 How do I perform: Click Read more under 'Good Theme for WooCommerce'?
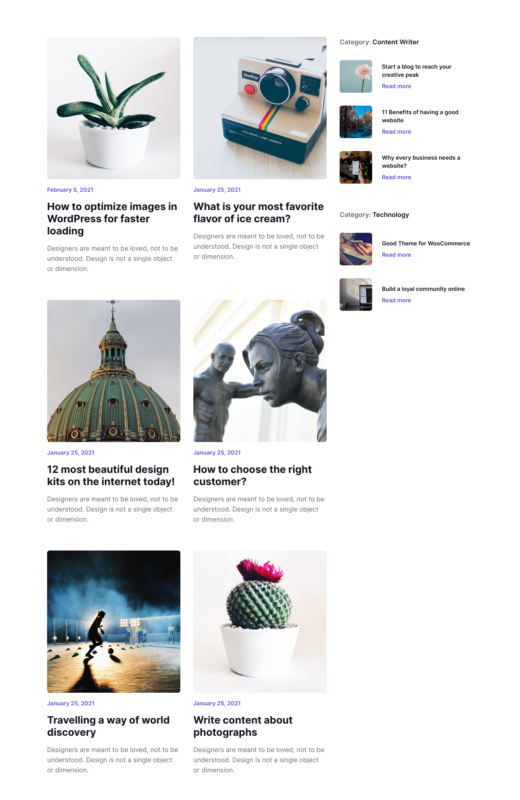pyautogui.click(x=396, y=255)
